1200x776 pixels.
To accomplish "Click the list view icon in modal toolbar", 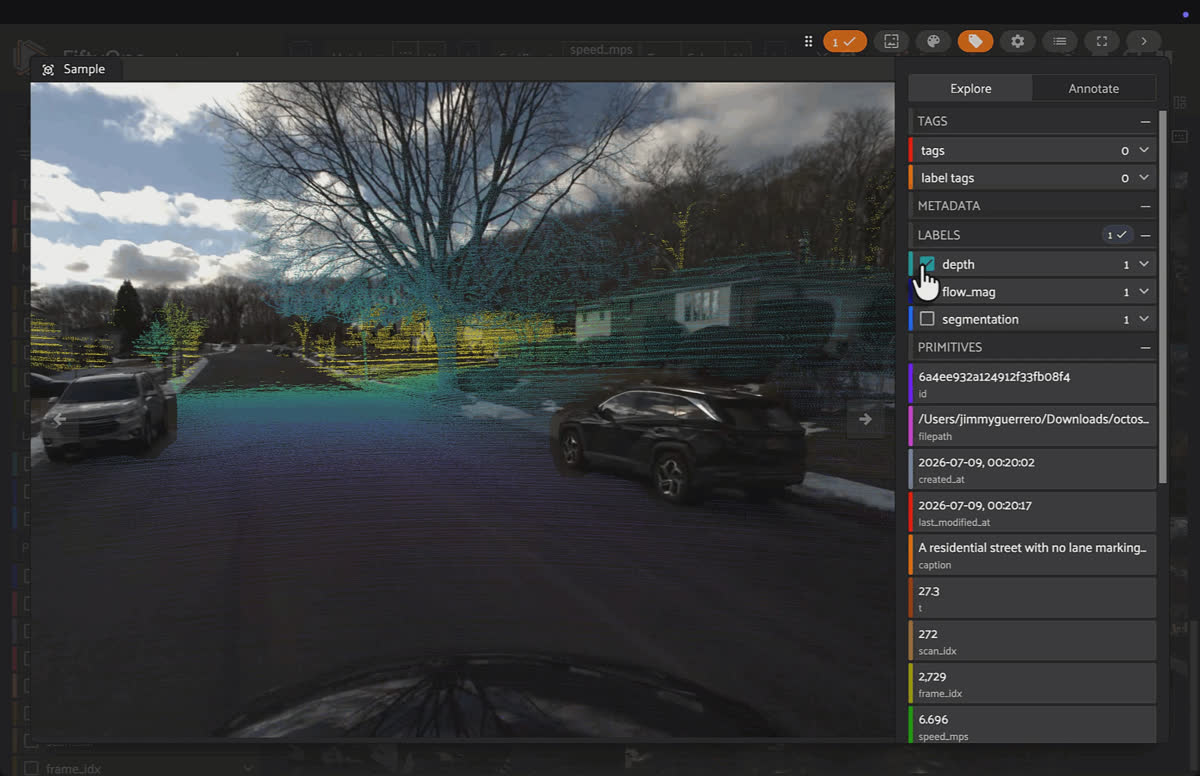I will [1059, 41].
